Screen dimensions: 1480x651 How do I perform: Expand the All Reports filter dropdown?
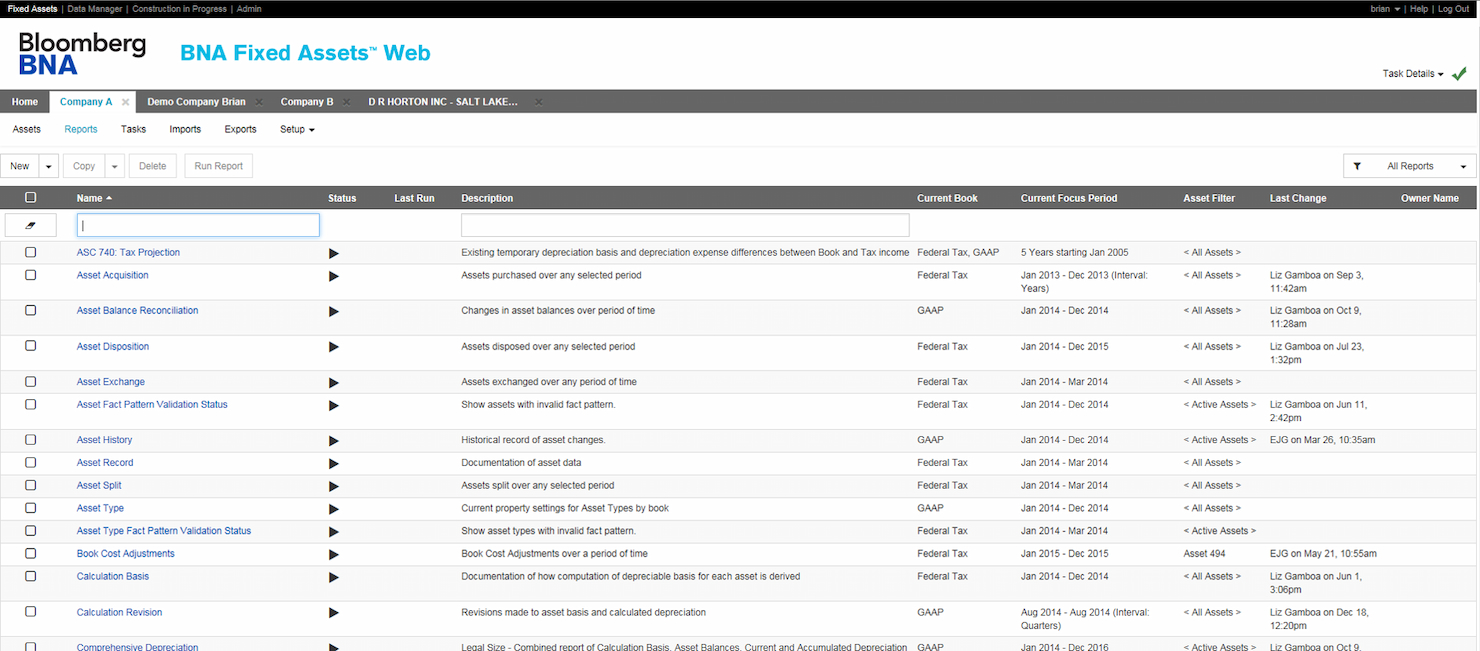[1462, 165]
